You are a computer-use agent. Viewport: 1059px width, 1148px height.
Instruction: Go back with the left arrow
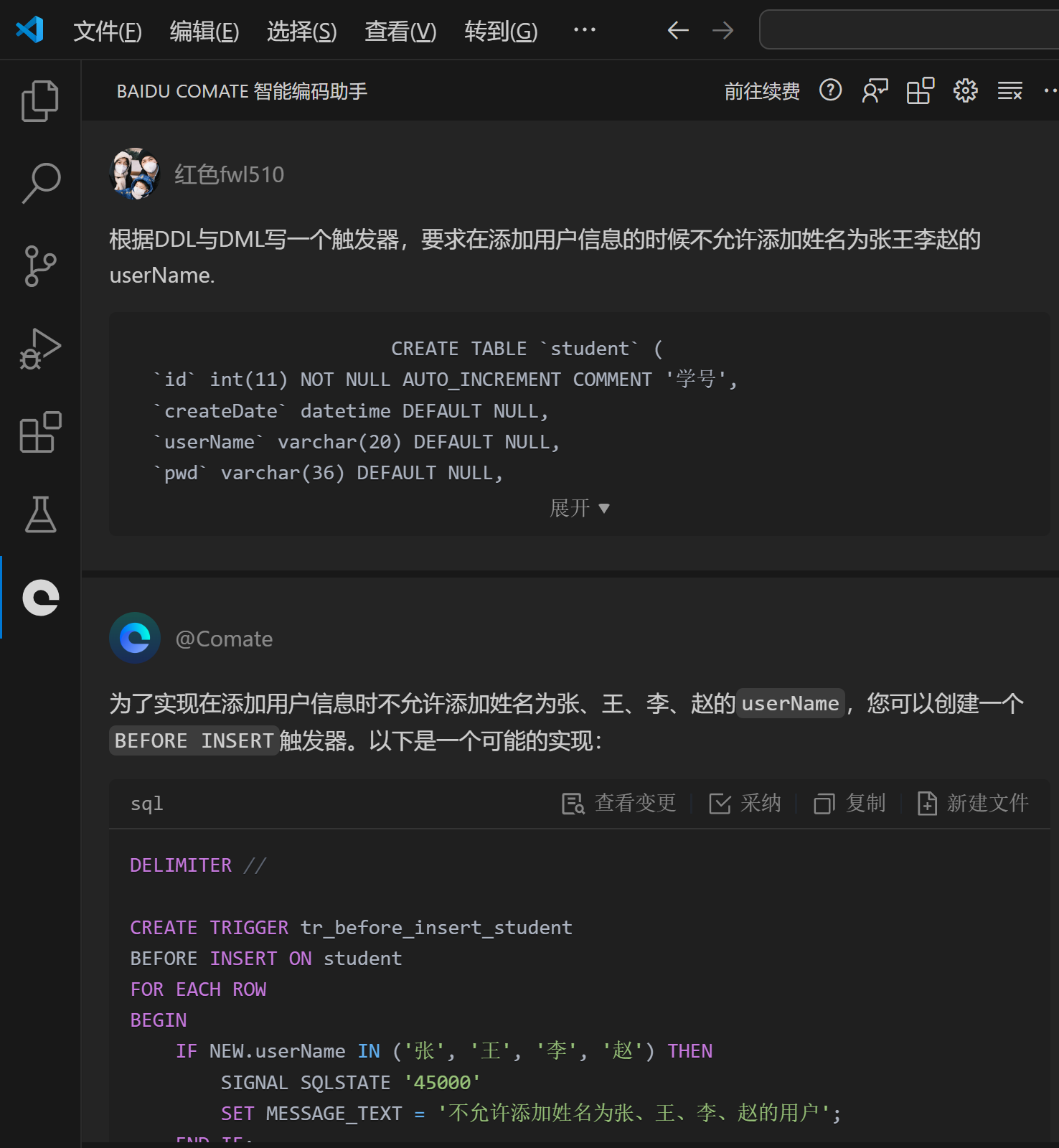point(678,30)
